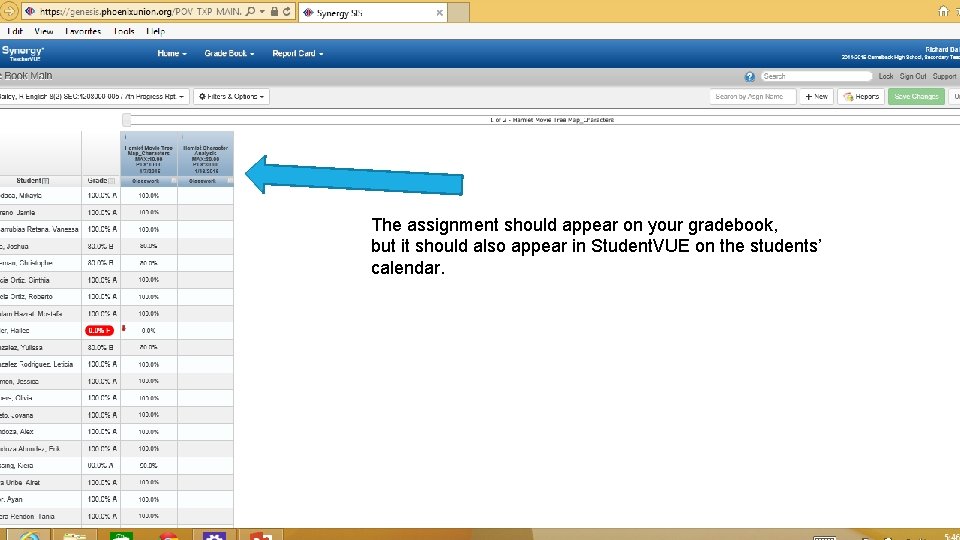Click the green Save Changes button
This screenshot has height=540, width=960.
[x=916, y=97]
